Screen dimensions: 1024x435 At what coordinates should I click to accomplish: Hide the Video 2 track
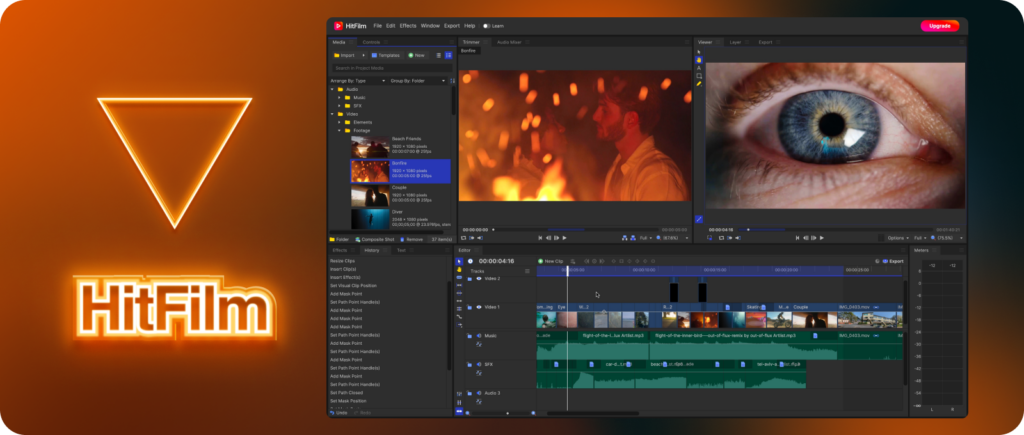coord(479,279)
